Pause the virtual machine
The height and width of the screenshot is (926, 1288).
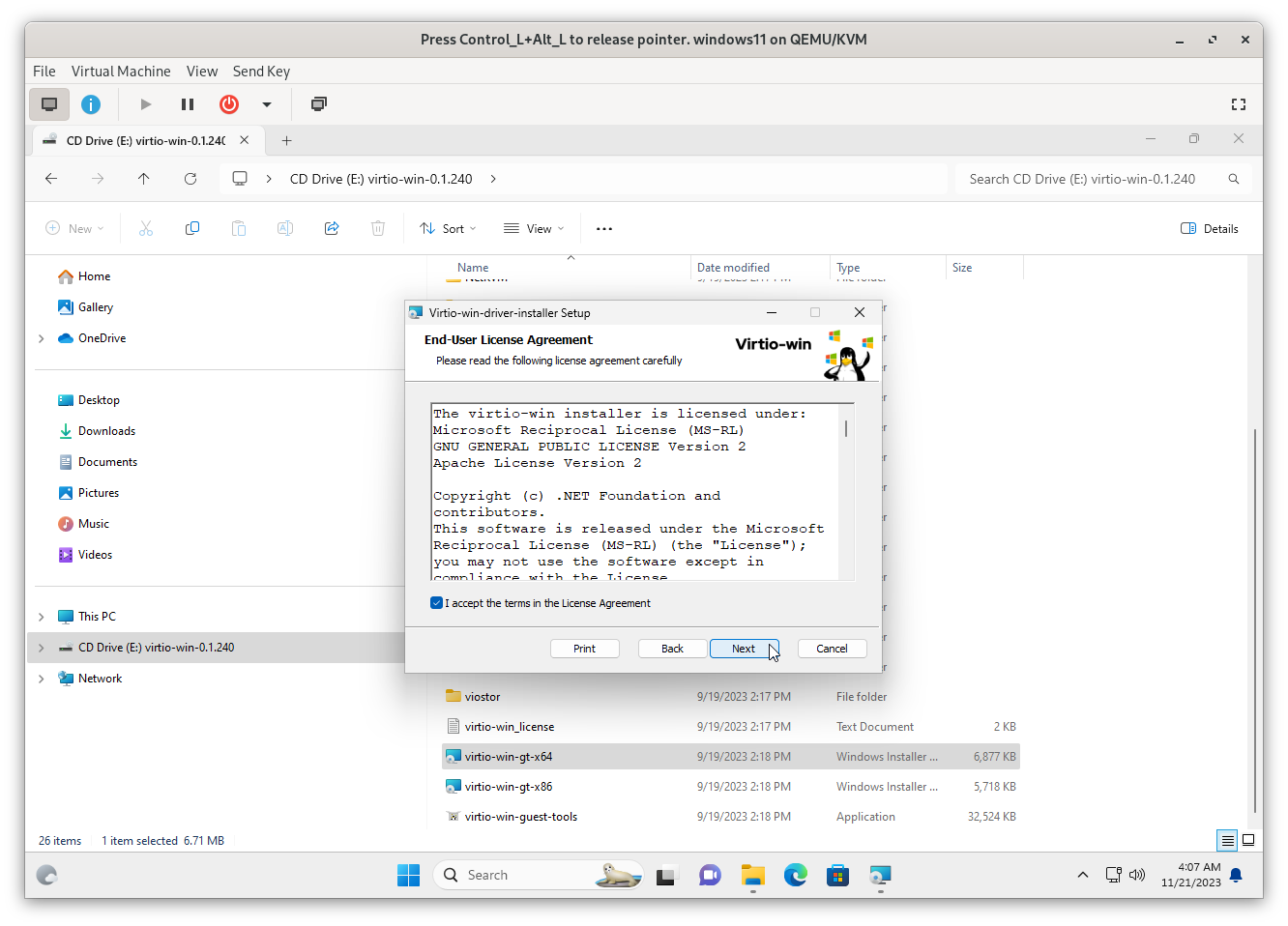[188, 104]
